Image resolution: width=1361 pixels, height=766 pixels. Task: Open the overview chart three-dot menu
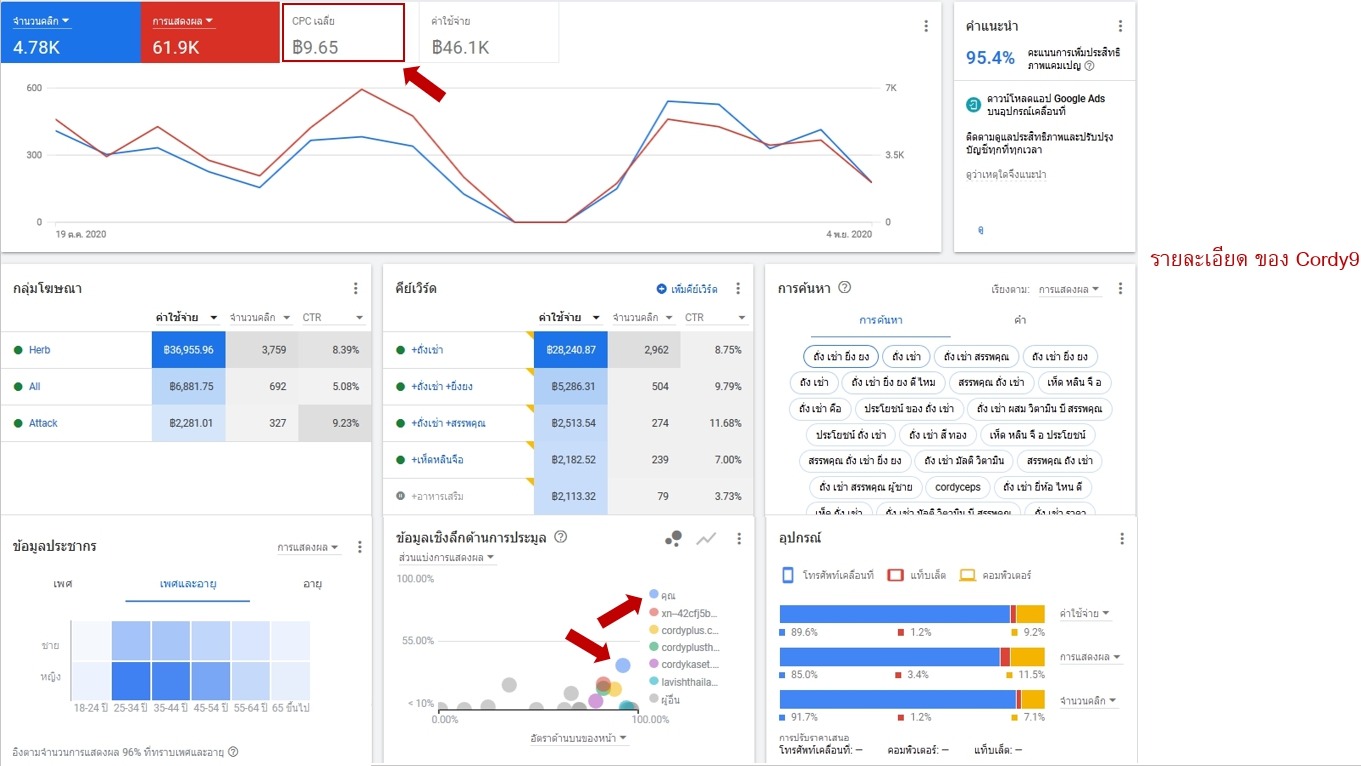[926, 27]
